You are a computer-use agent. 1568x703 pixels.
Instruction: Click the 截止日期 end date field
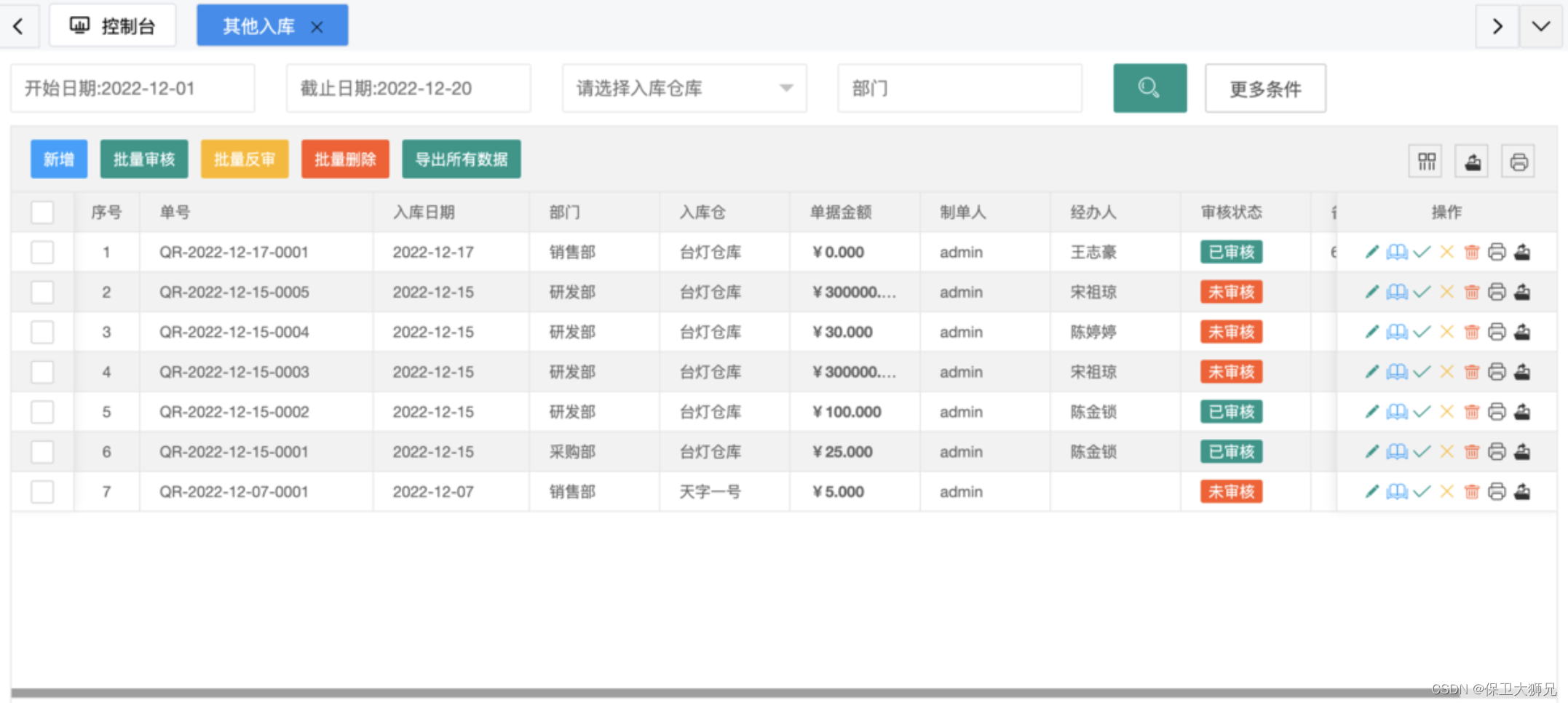(x=408, y=88)
